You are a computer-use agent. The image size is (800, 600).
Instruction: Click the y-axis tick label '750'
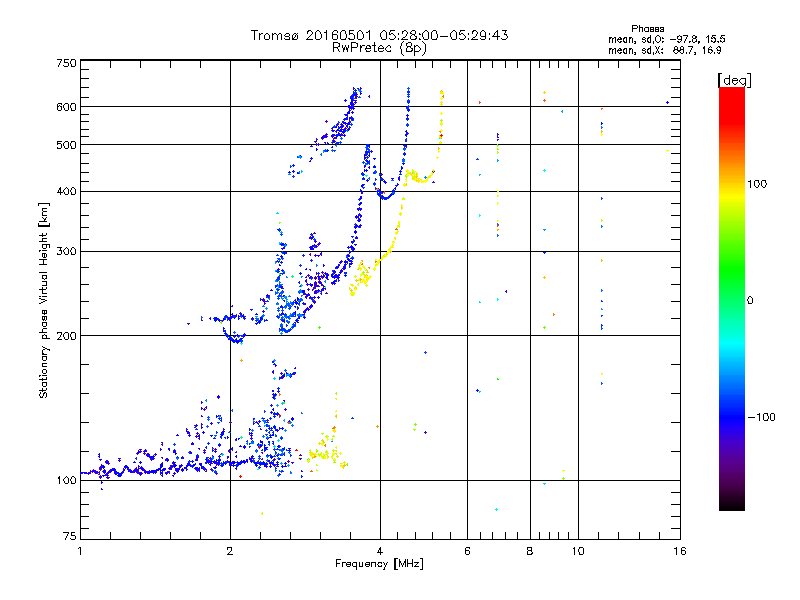click(x=66, y=64)
